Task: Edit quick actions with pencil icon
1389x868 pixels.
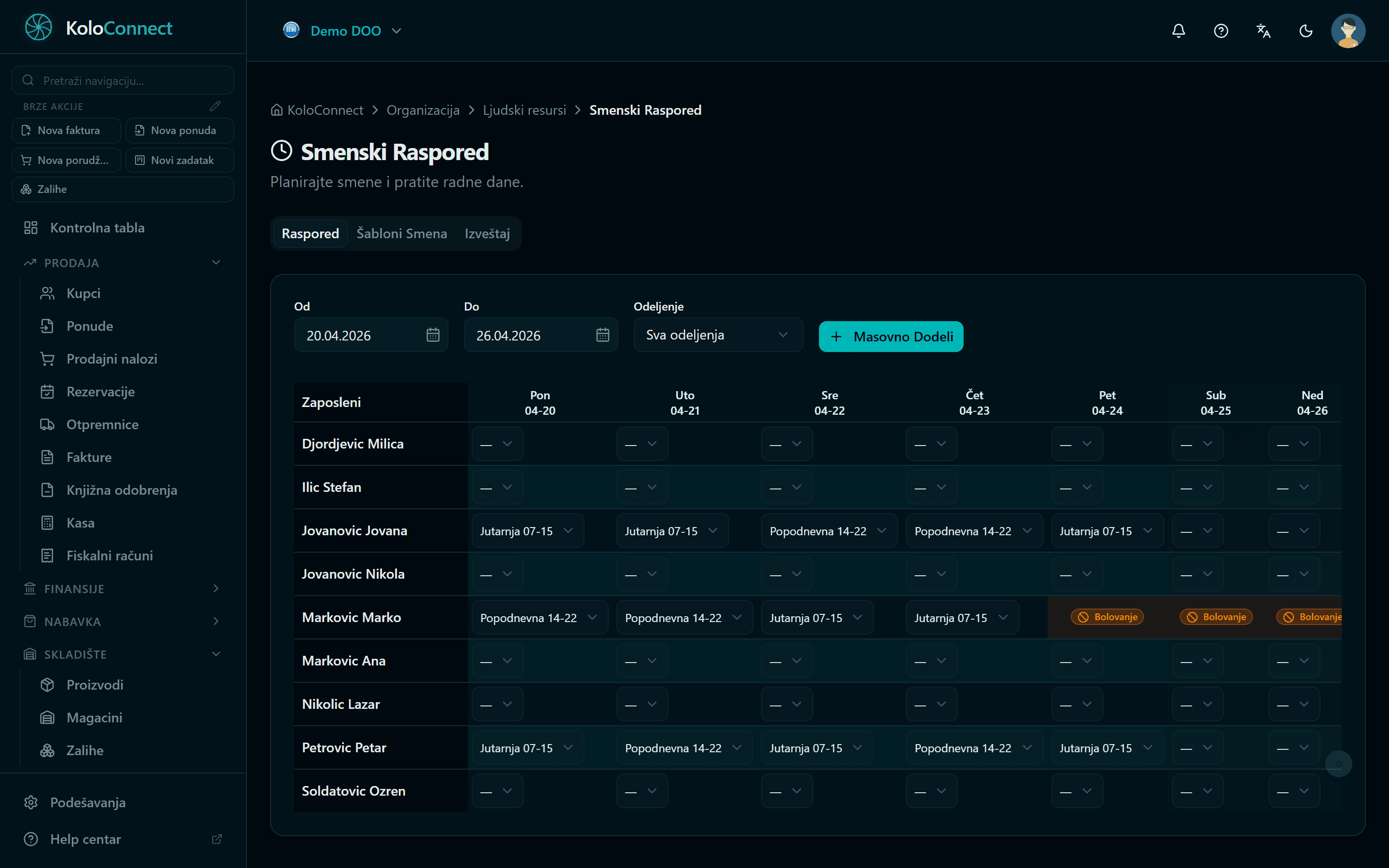Action: pos(215,106)
